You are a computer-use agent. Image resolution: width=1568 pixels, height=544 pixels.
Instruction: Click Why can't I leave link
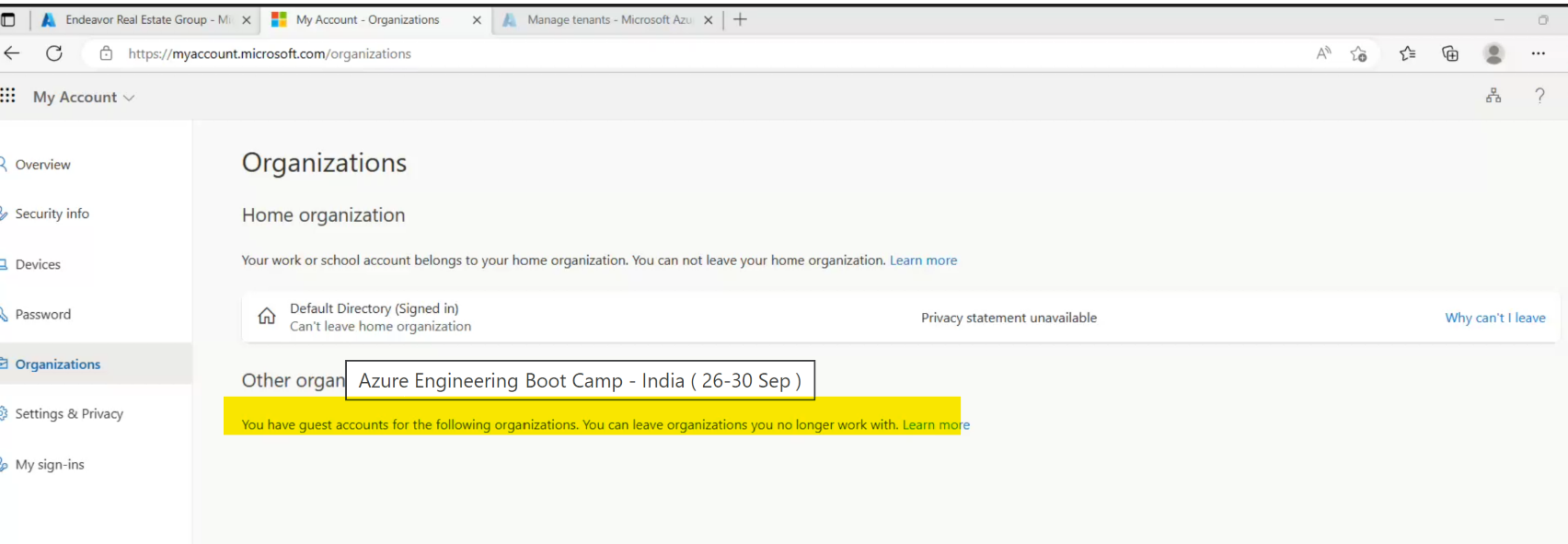click(x=1495, y=318)
